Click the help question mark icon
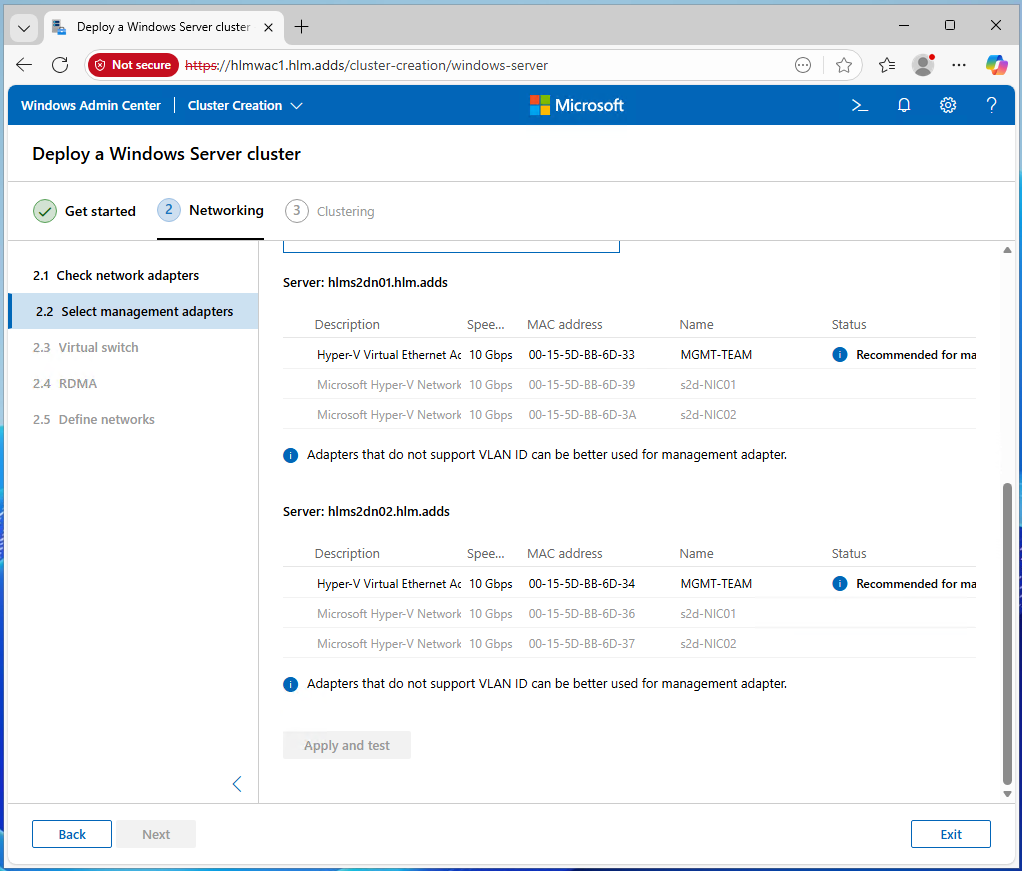 991,105
